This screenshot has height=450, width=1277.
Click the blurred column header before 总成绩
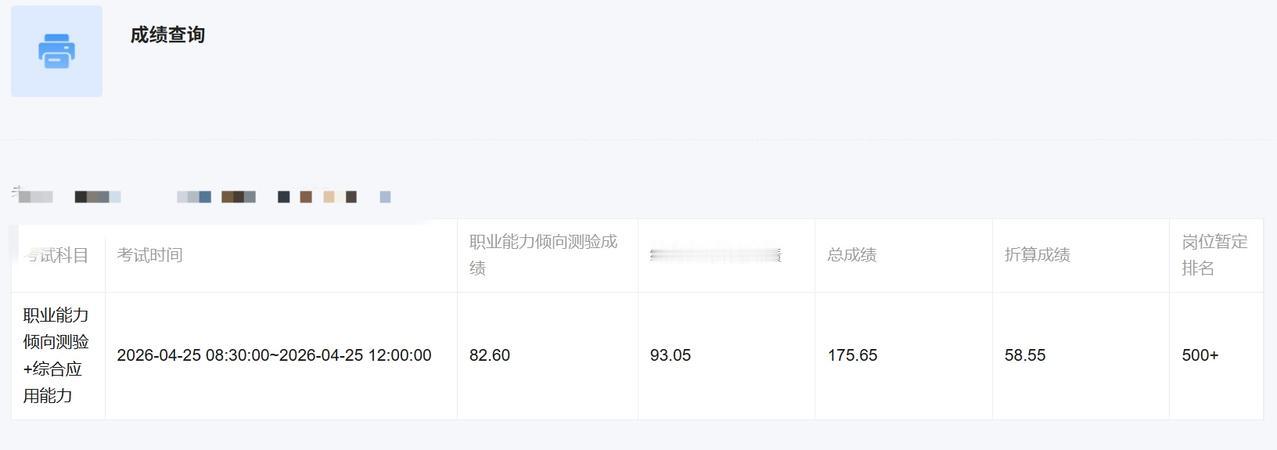[715, 255]
